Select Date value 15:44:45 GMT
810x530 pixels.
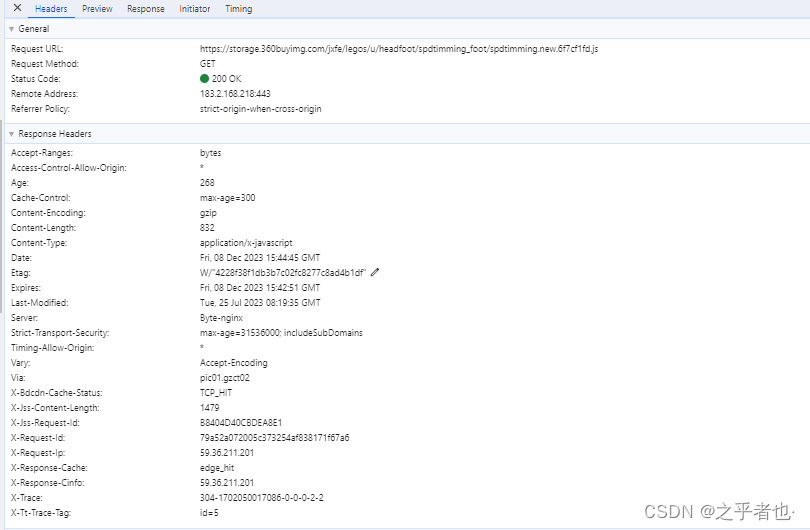click(x=260, y=258)
